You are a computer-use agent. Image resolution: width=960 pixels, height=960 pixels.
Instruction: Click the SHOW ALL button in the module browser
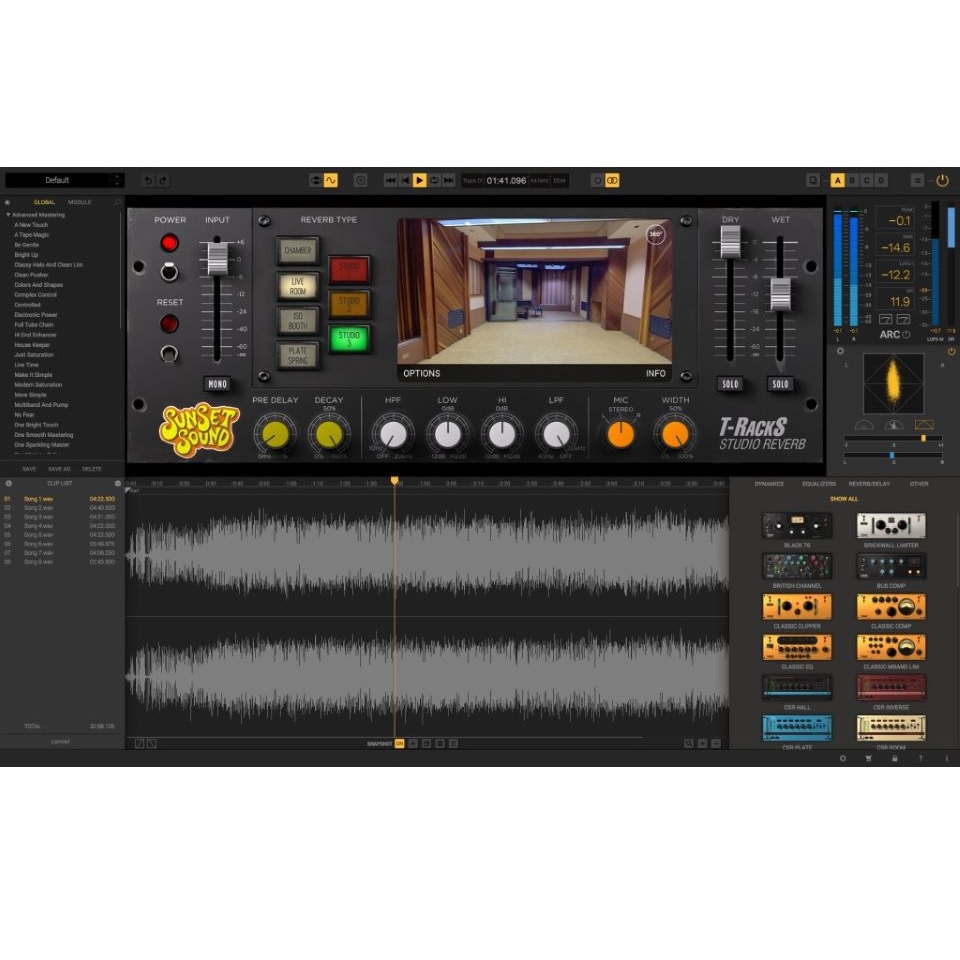click(x=845, y=497)
